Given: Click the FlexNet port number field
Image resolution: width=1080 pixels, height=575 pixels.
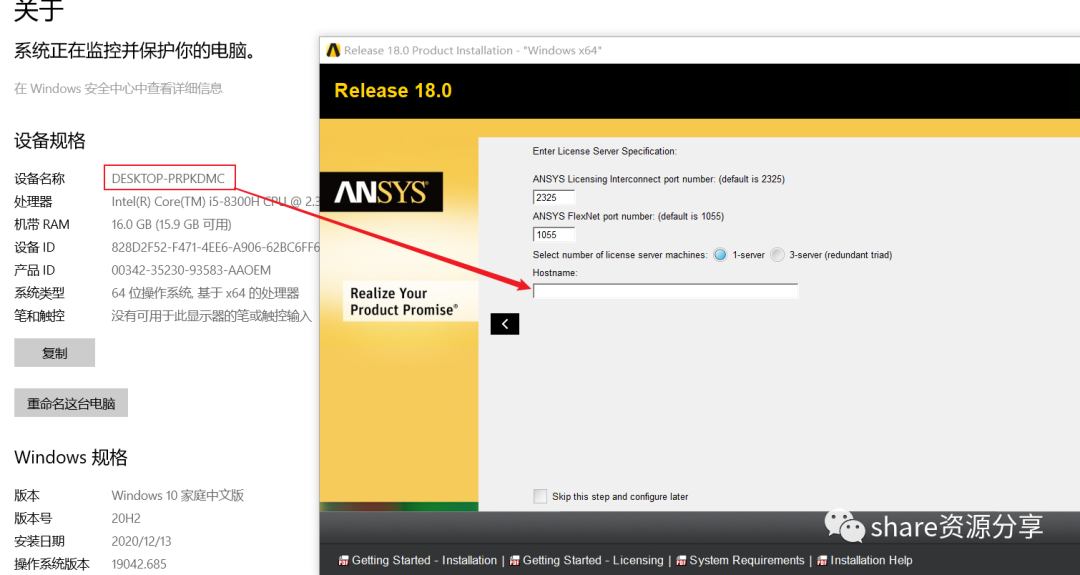Looking at the screenshot, I should pos(553,235).
